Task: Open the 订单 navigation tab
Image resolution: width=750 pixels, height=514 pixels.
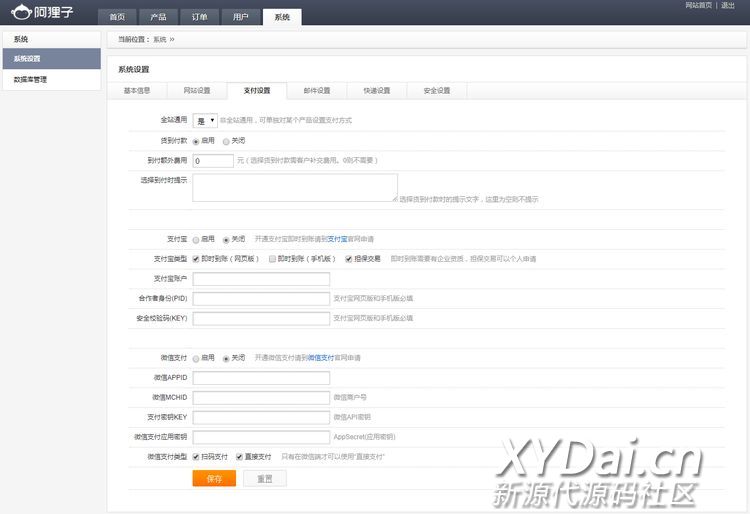Action: (x=199, y=17)
